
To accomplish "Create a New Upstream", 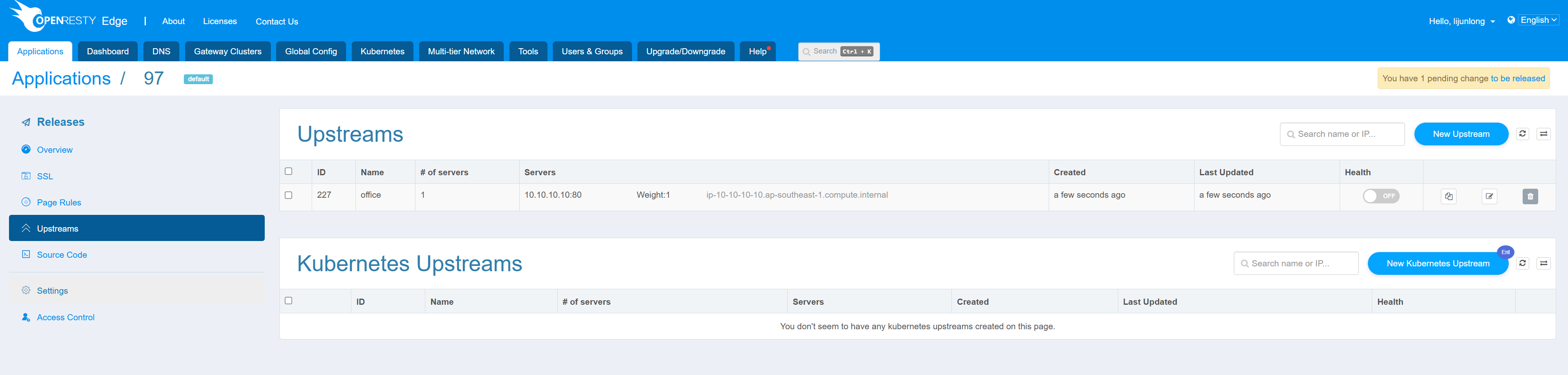I will click(x=1460, y=134).
